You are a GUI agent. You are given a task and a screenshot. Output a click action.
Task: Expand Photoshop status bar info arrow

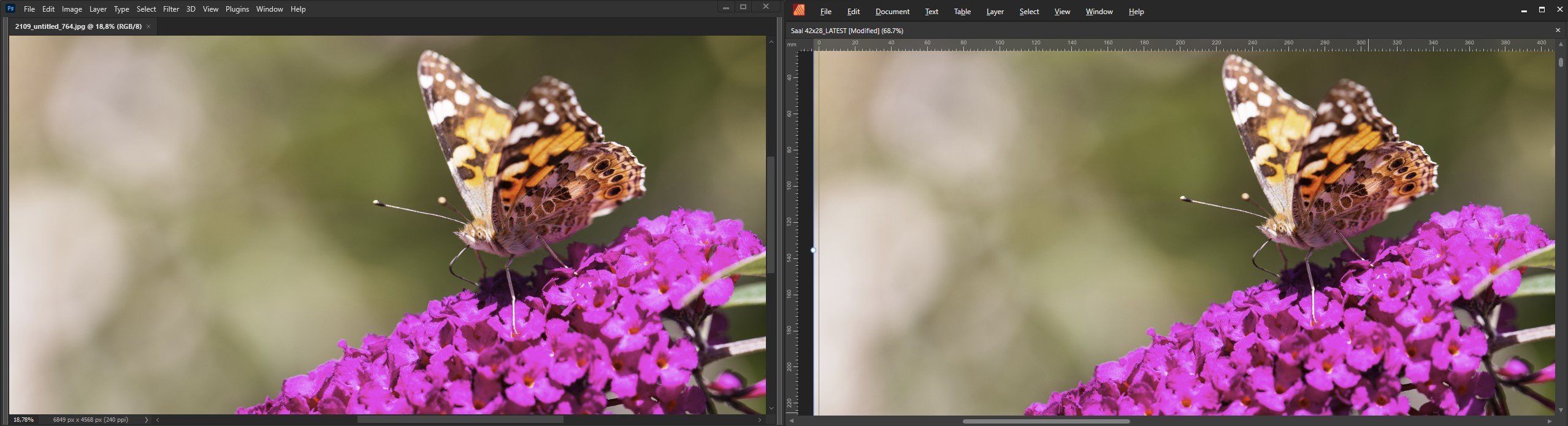click(146, 420)
